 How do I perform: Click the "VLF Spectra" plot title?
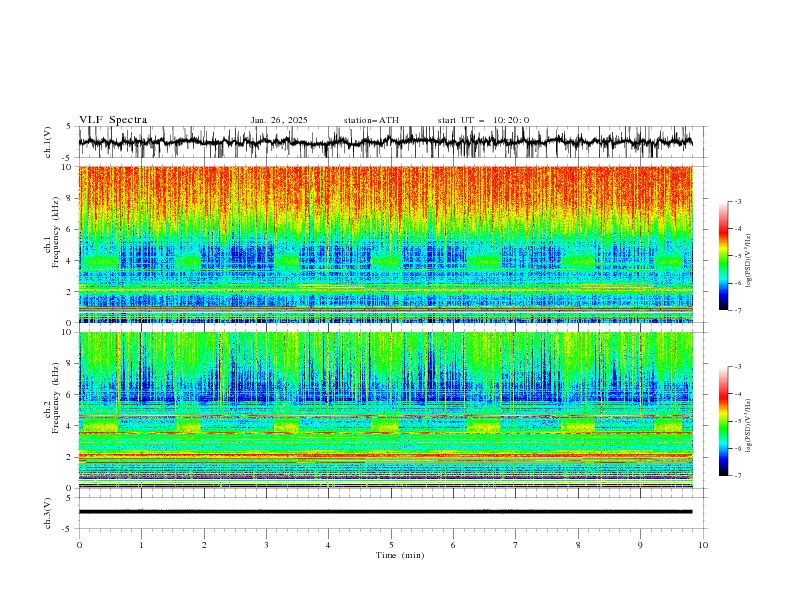coord(113,120)
